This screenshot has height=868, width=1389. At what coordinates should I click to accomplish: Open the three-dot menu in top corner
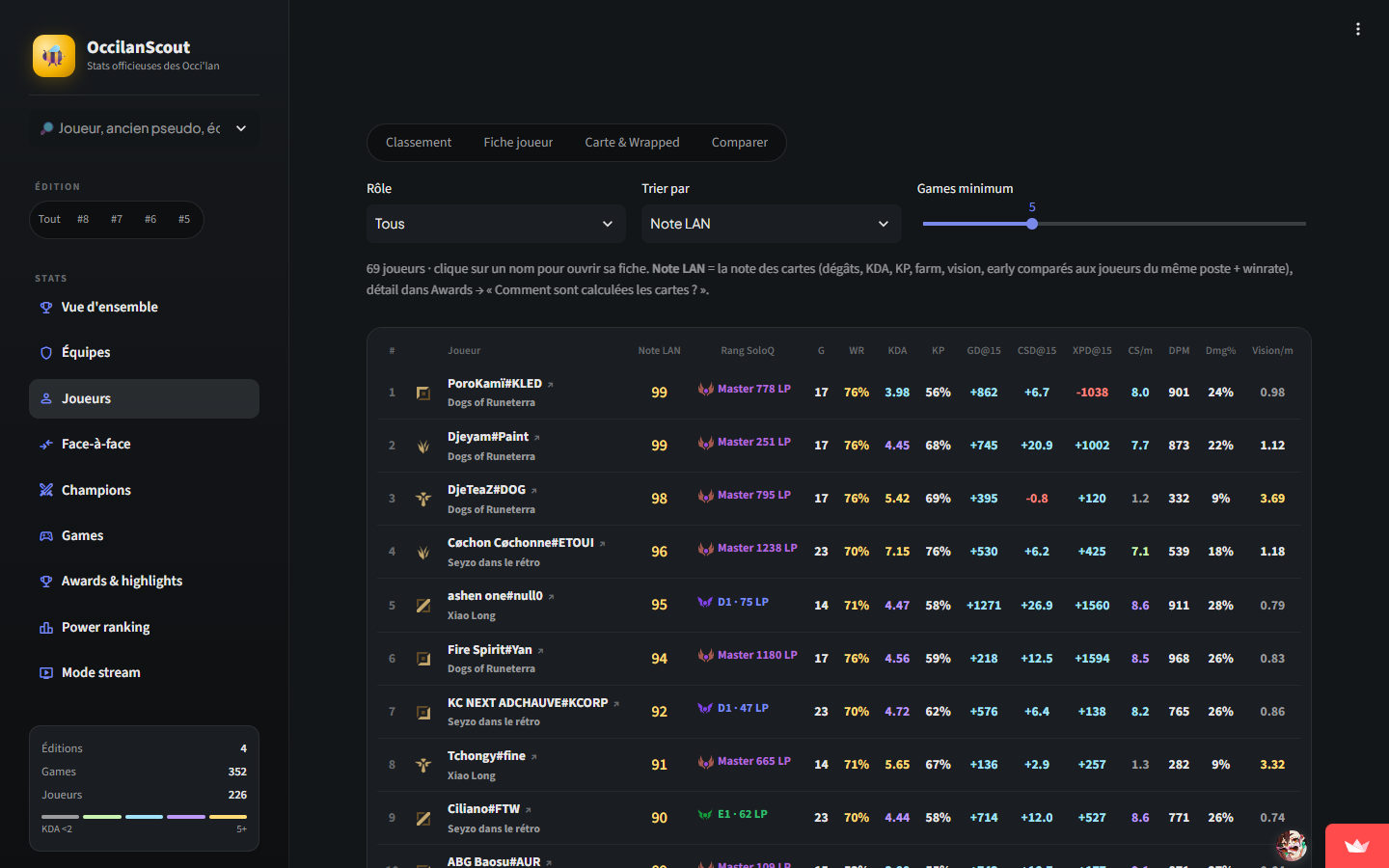(x=1358, y=29)
